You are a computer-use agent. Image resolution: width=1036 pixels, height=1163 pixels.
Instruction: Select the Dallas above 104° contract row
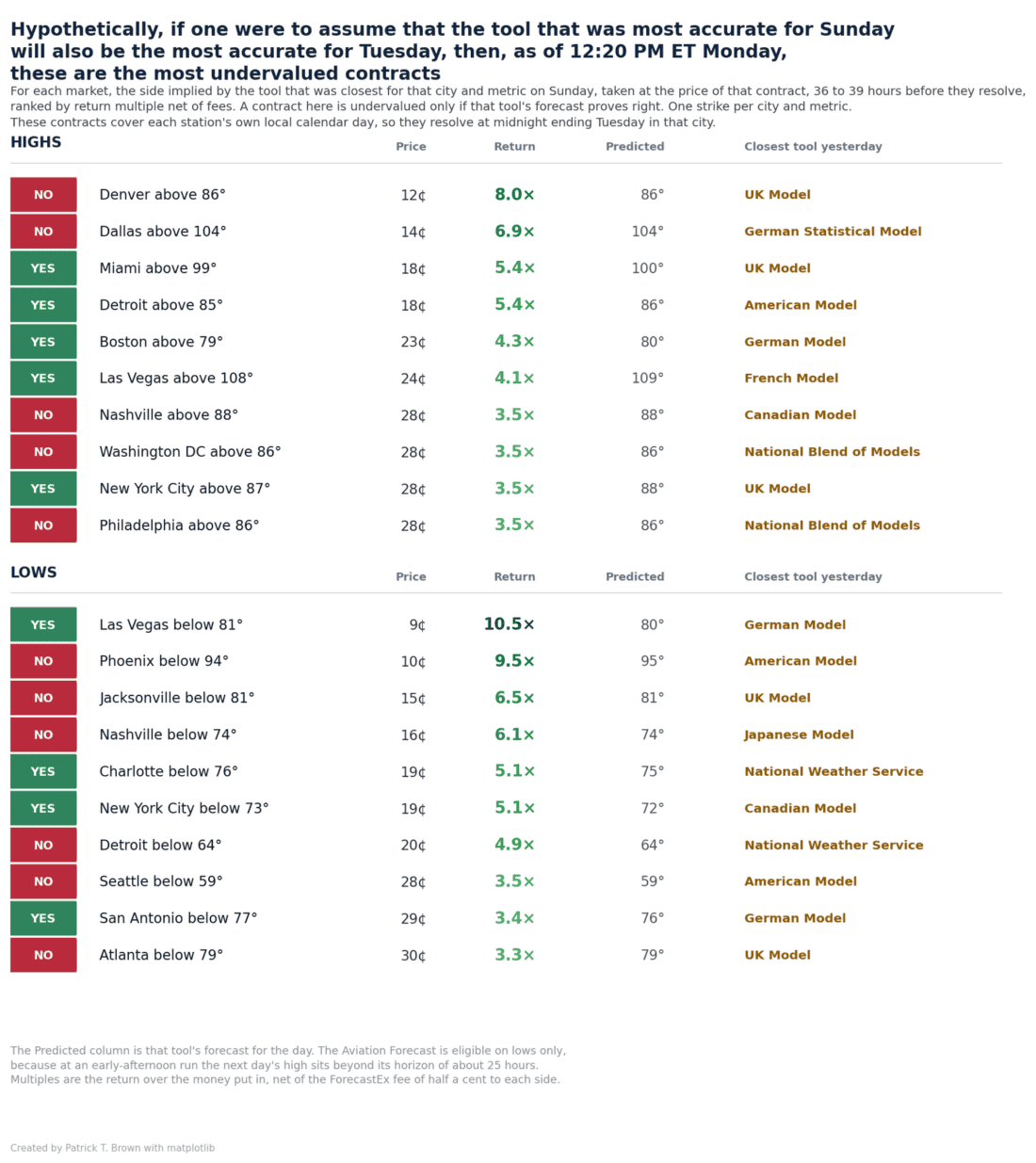point(506,232)
